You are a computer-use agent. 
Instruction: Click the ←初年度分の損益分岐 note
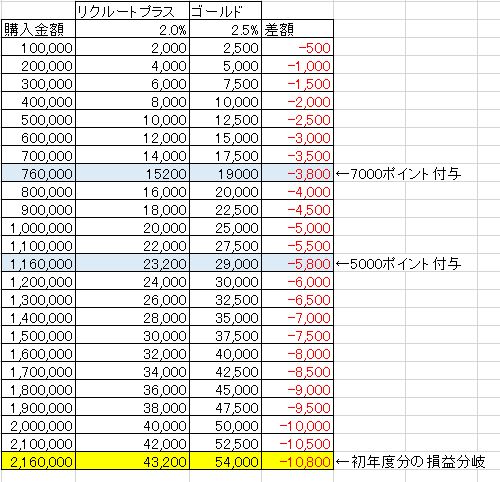[410, 461]
